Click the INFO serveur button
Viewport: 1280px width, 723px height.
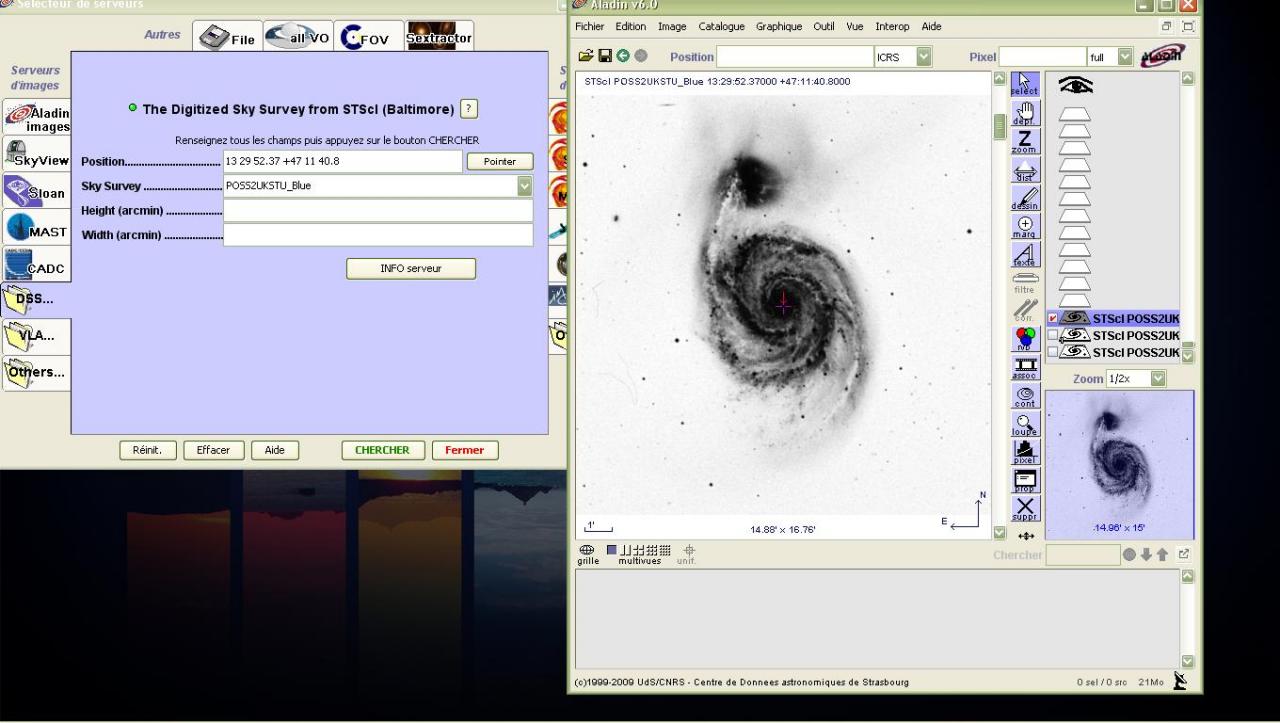(x=411, y=268)
